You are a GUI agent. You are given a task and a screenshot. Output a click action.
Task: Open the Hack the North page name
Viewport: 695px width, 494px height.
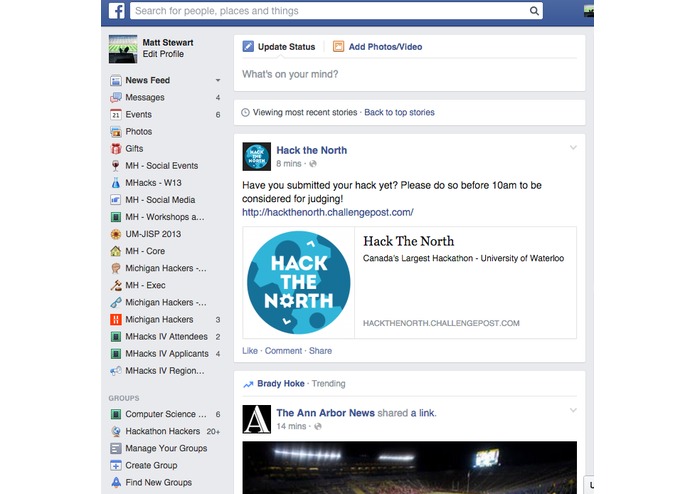pyautogui.click(x=312, y=150)
